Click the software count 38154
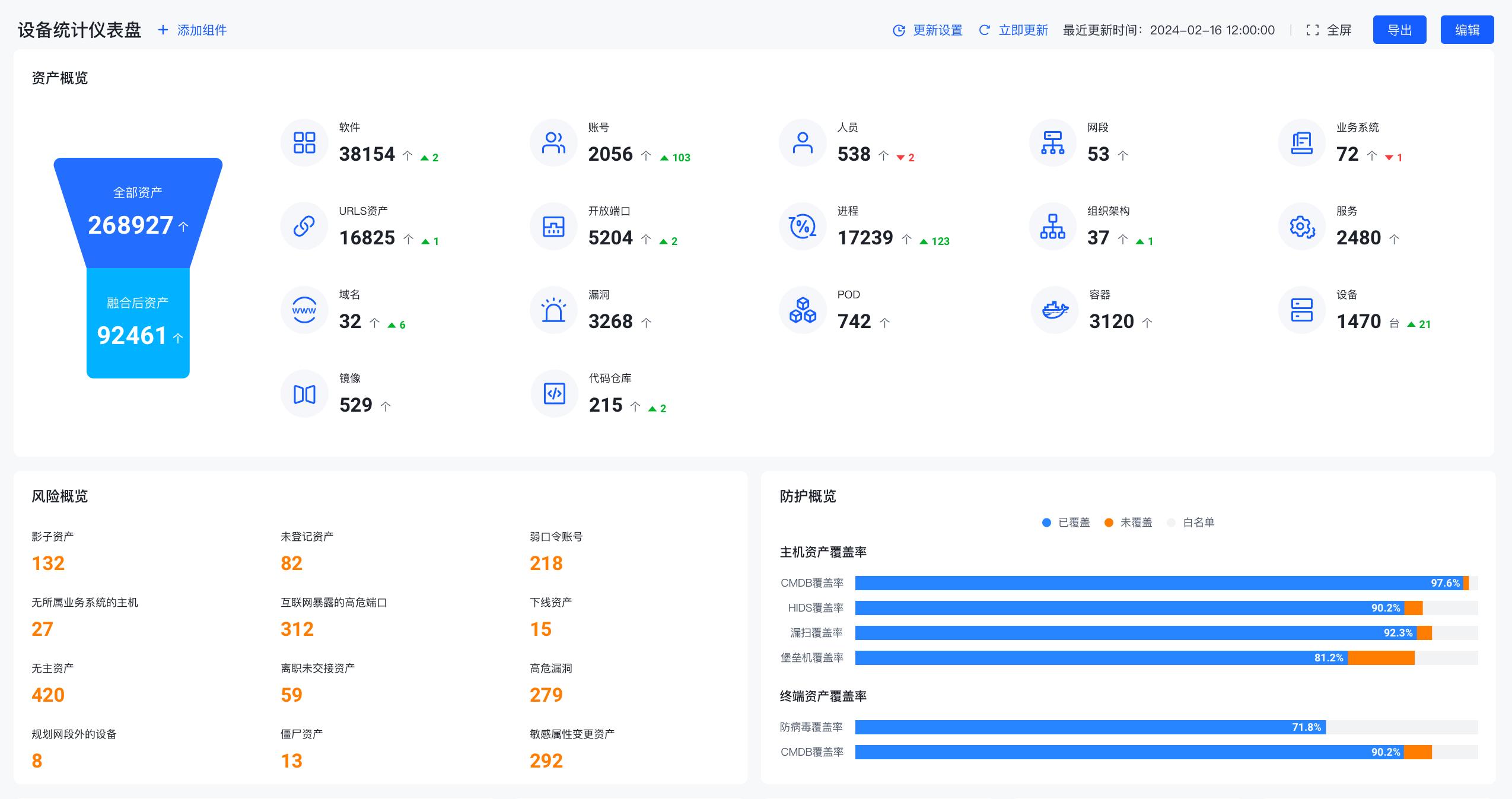Image resolution: width=1512 pixels, height=799 pixels. [x=367, y=154]
